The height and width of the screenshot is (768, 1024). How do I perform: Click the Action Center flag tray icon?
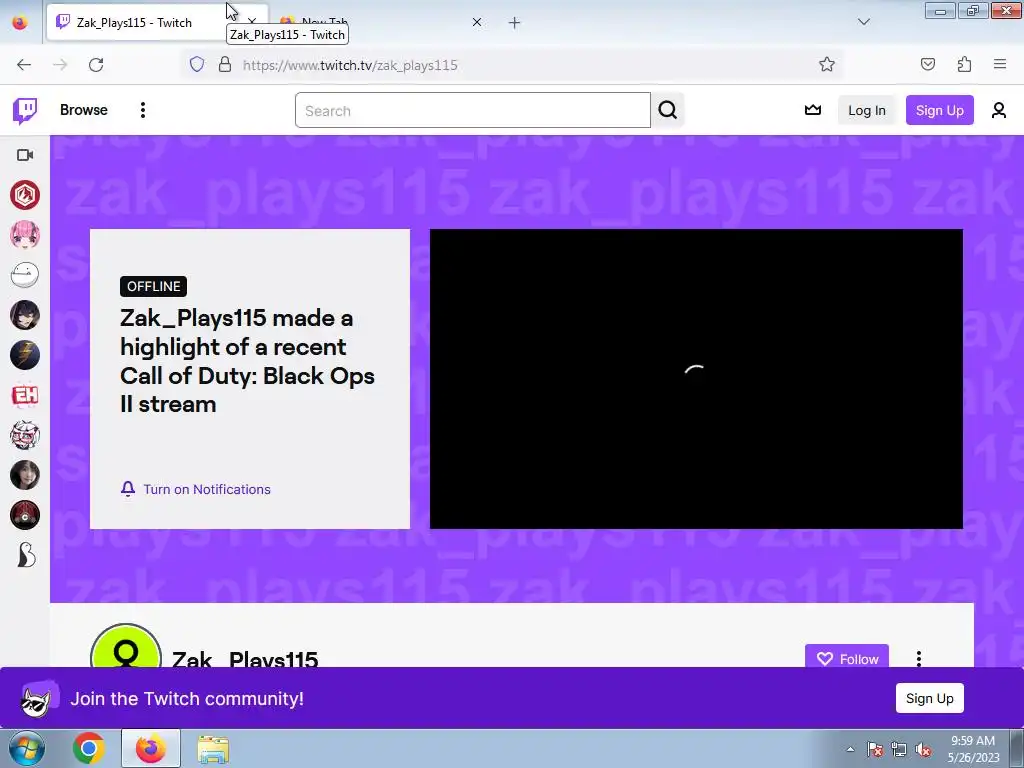click(x=875, y=749)
